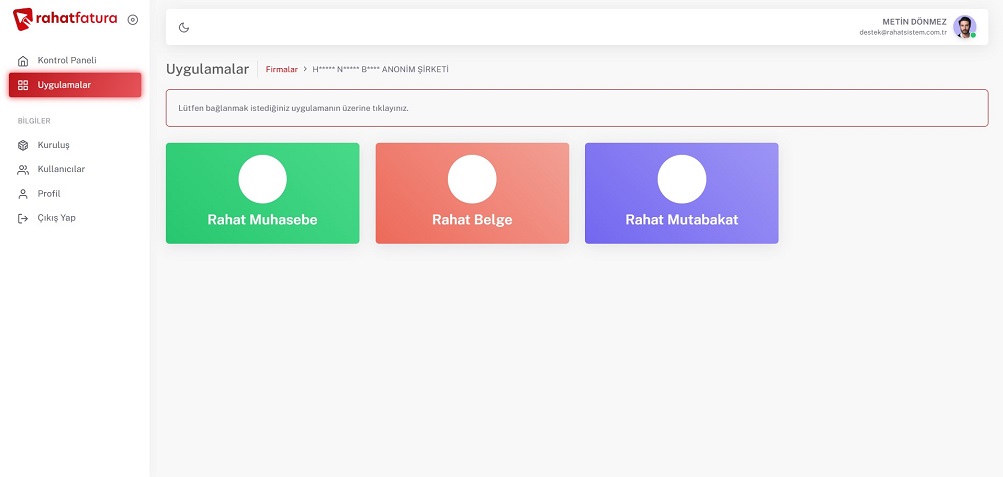Click the people icon beside Kullanıcılar
This screenshot has height=477, width=1003.
click(23, 169)
